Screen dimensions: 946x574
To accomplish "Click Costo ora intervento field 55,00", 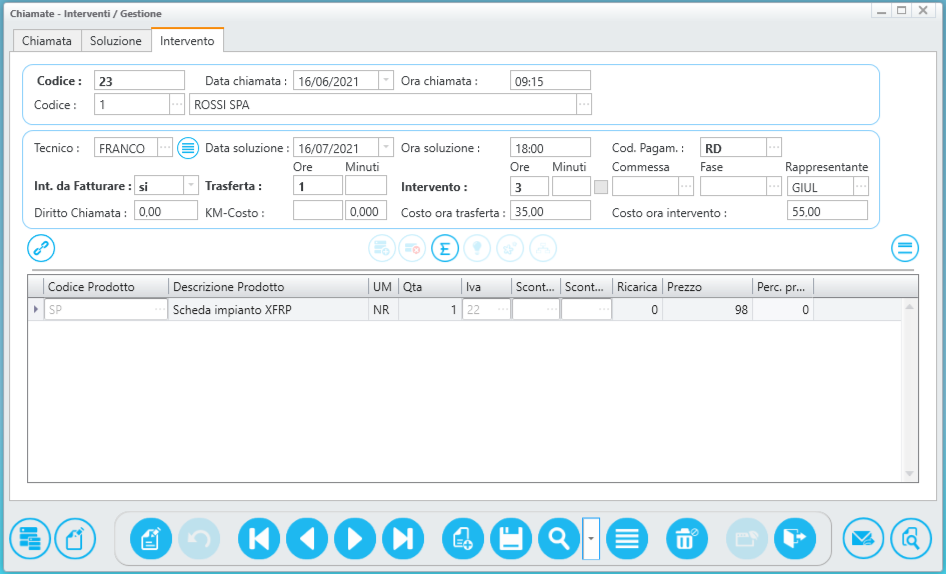I will [827, 211].
